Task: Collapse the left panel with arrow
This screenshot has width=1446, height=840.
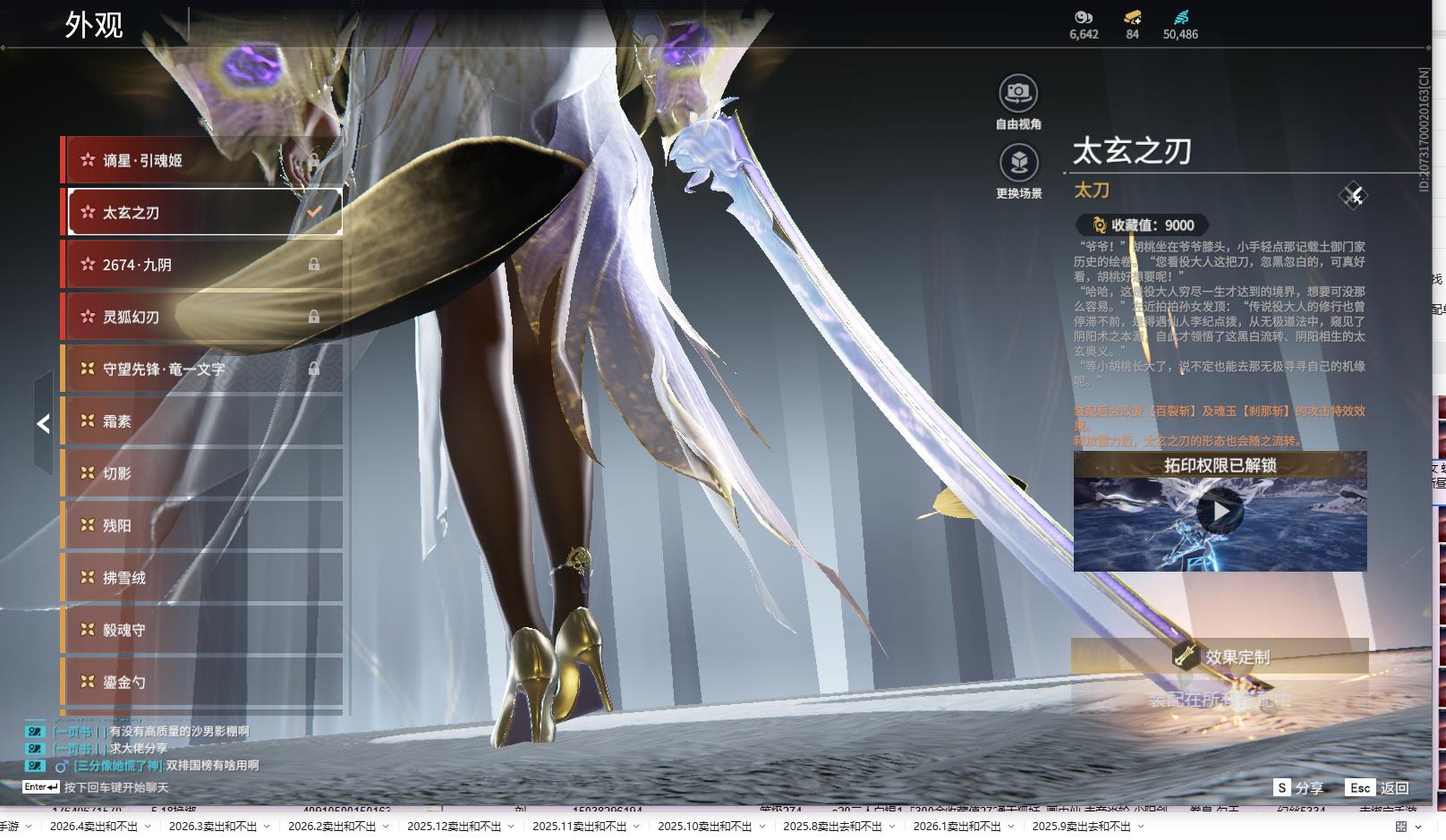Action: coord(43,423)
